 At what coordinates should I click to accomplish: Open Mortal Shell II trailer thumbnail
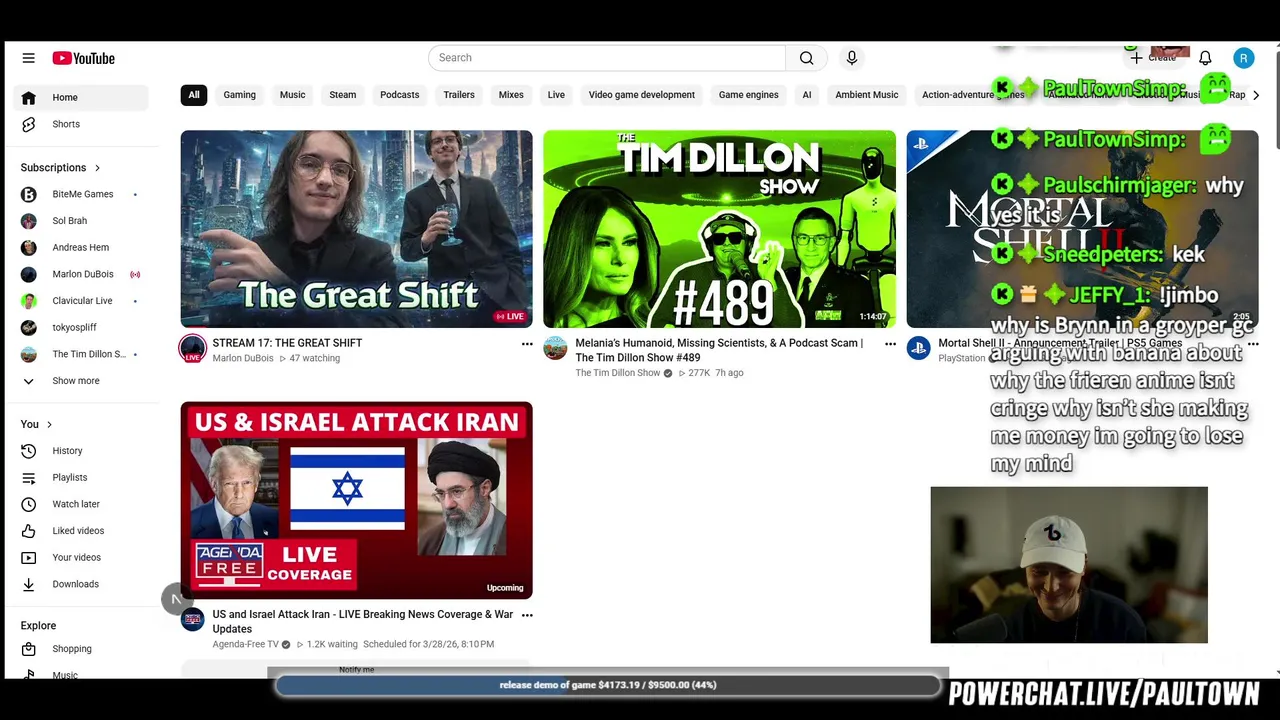pyautogui.click(x=1082, y=229)
